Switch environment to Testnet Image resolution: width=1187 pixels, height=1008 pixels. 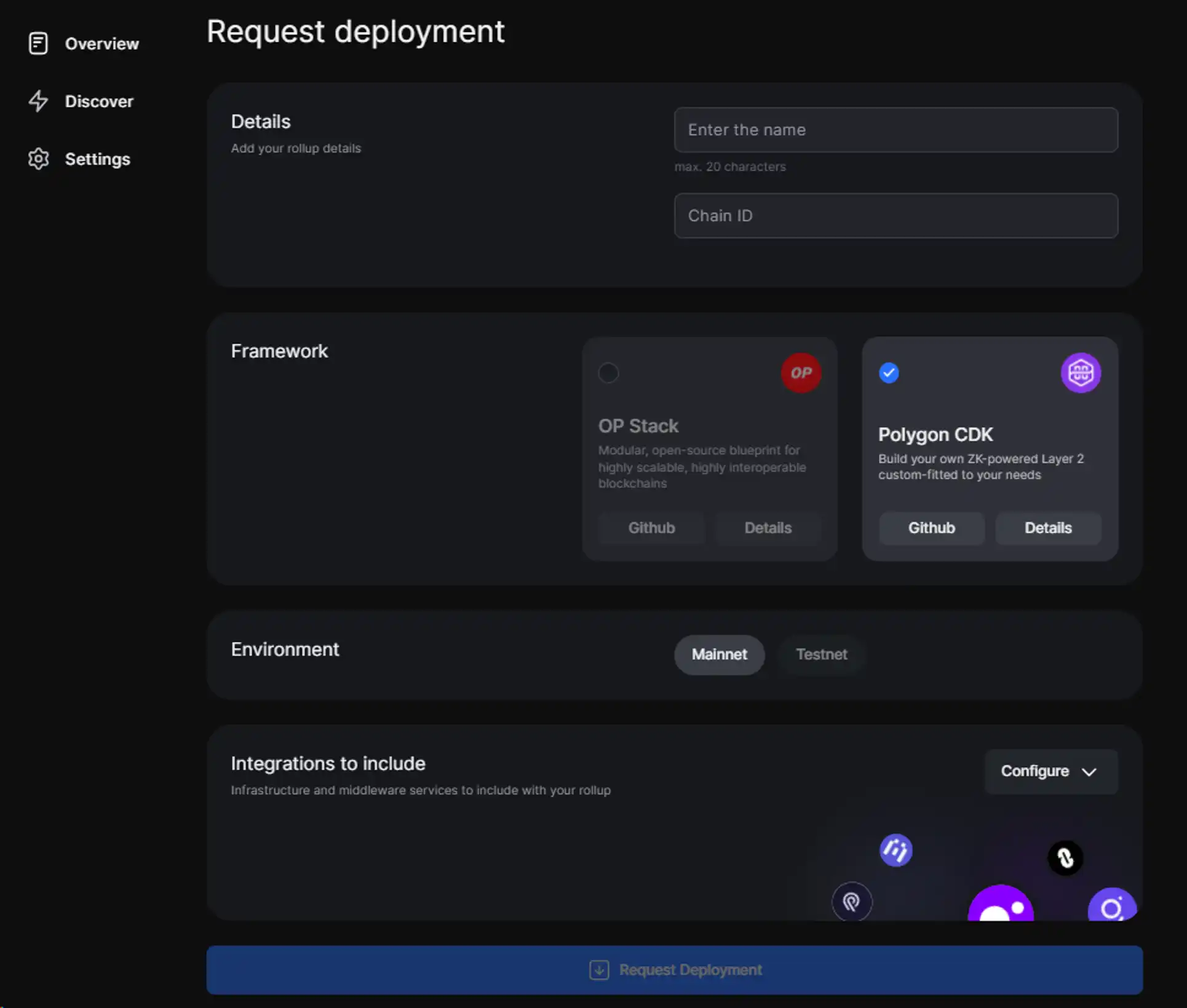pos(821,654)
